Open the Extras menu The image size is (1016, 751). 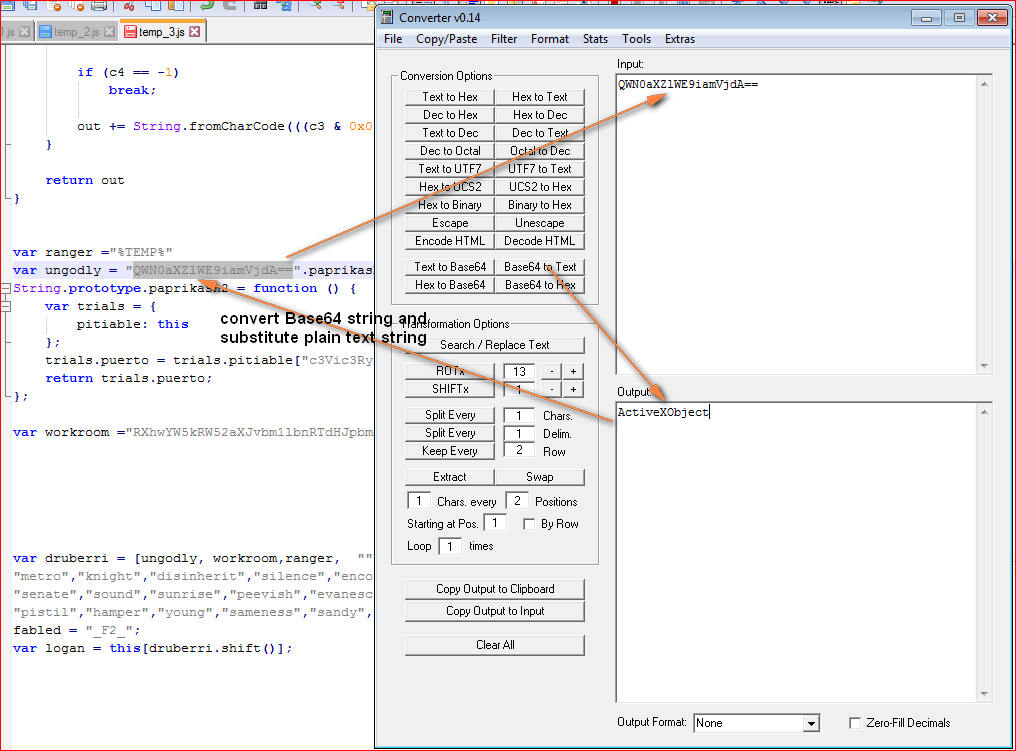point(680,39)
